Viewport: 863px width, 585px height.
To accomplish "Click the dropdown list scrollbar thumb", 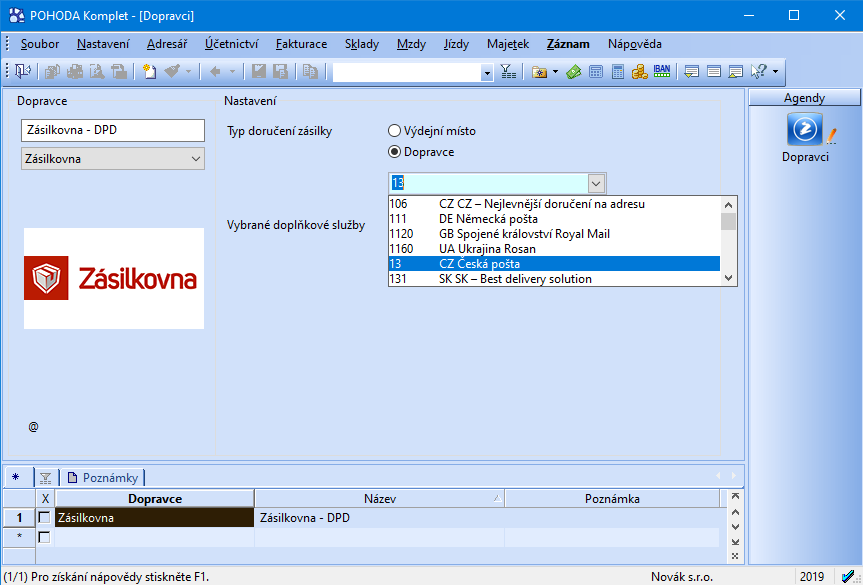I will tap(729, 221).
